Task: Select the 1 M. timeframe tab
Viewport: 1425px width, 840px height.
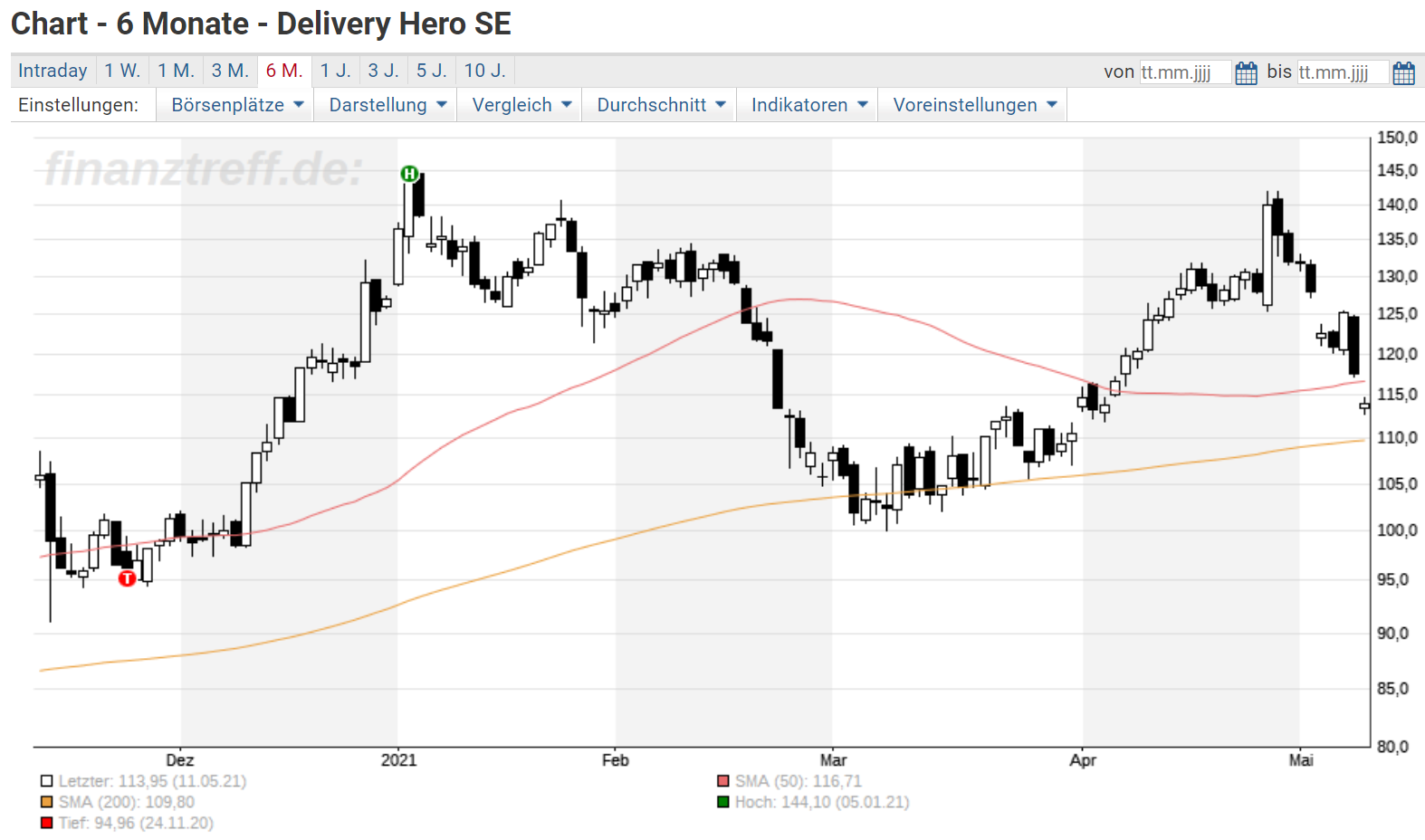Action: click(176, 71)
